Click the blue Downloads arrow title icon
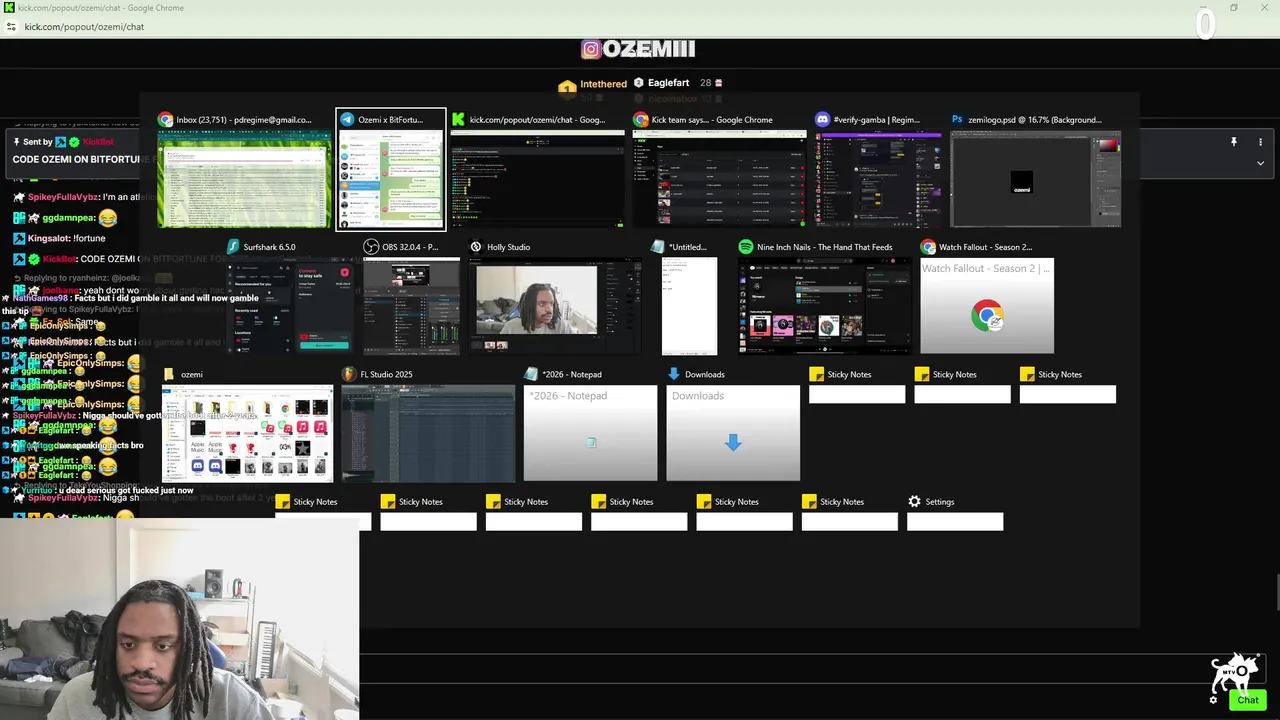This screenshot has width=1280, height=720. (674, 374)
